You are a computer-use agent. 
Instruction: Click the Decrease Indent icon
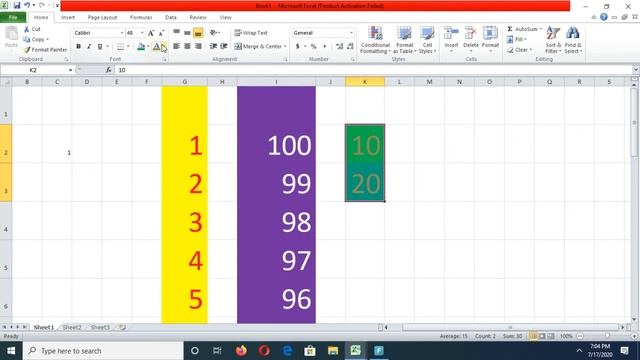[x=213, y=46]
